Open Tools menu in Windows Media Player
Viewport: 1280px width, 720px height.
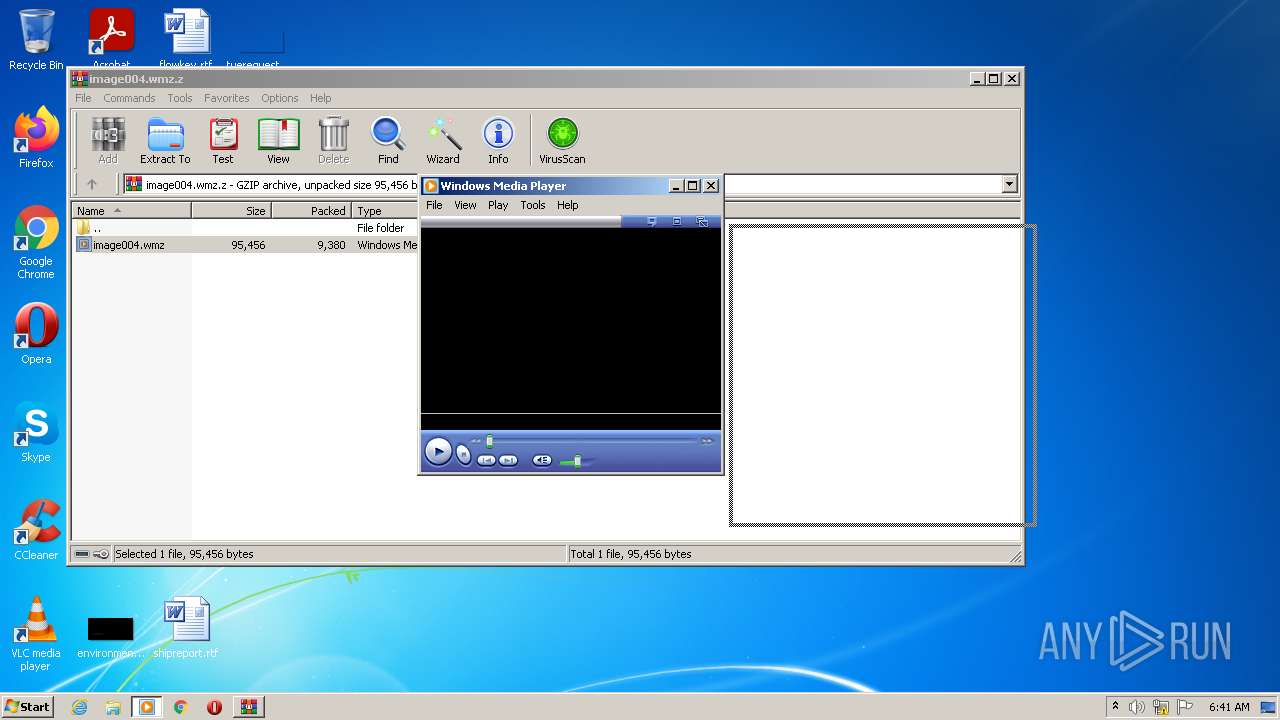(x=533, y=205)
